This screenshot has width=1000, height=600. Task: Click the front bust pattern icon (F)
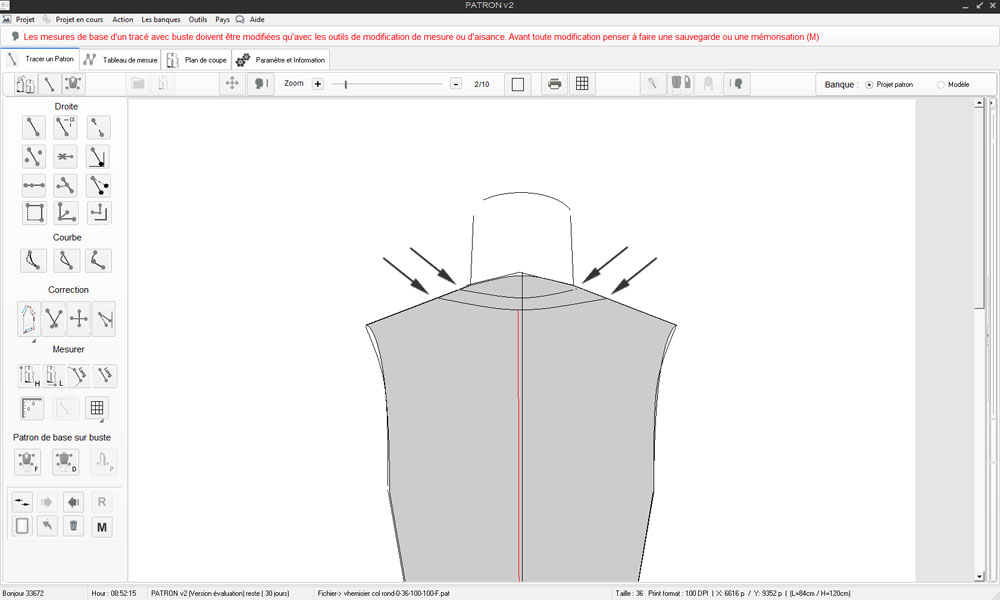28,461
